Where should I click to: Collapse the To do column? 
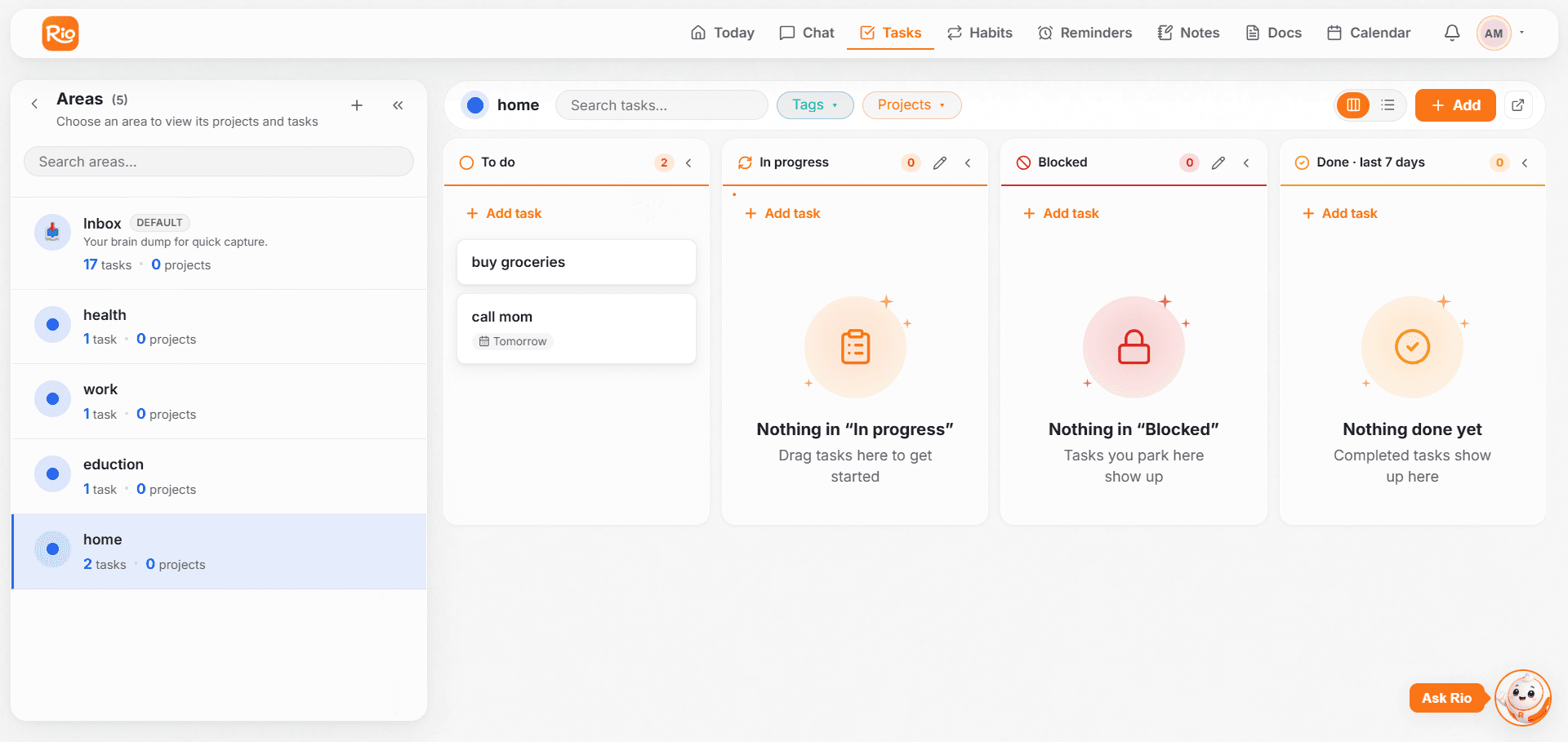click(x=688, y=162)
